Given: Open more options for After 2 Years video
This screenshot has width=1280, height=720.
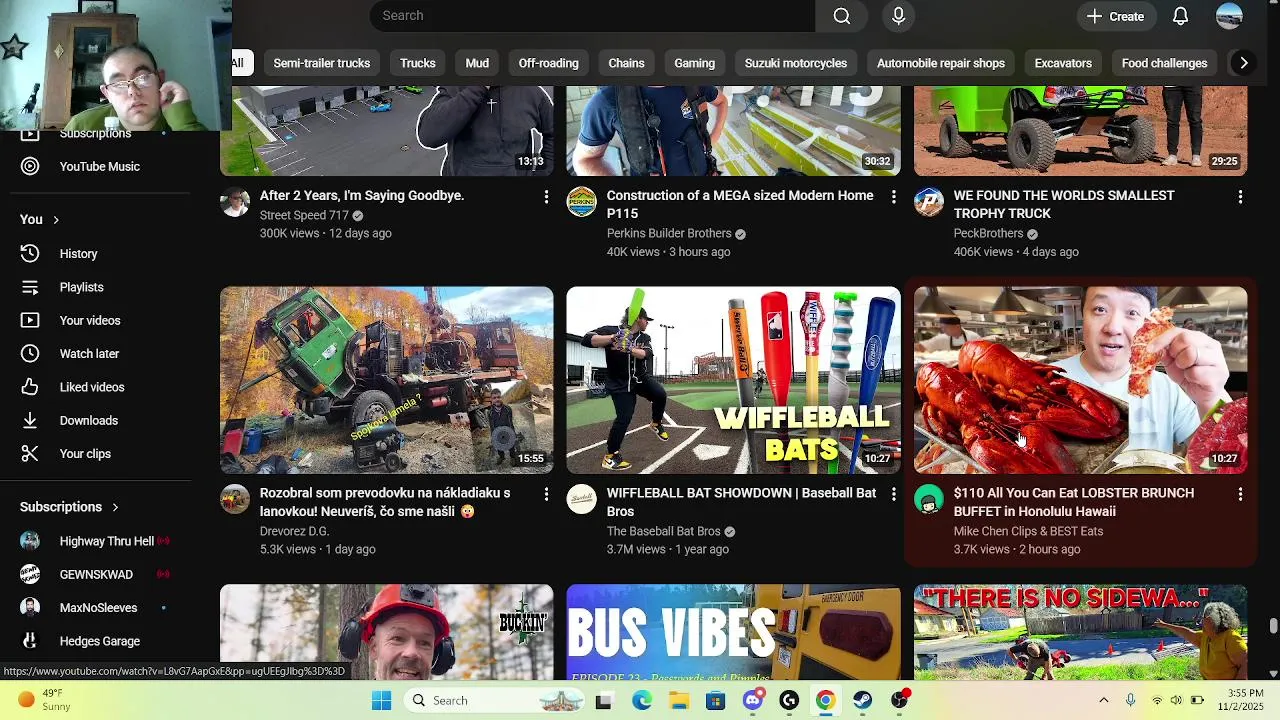Looking at the screenshot, I should (x=546, y=197).
